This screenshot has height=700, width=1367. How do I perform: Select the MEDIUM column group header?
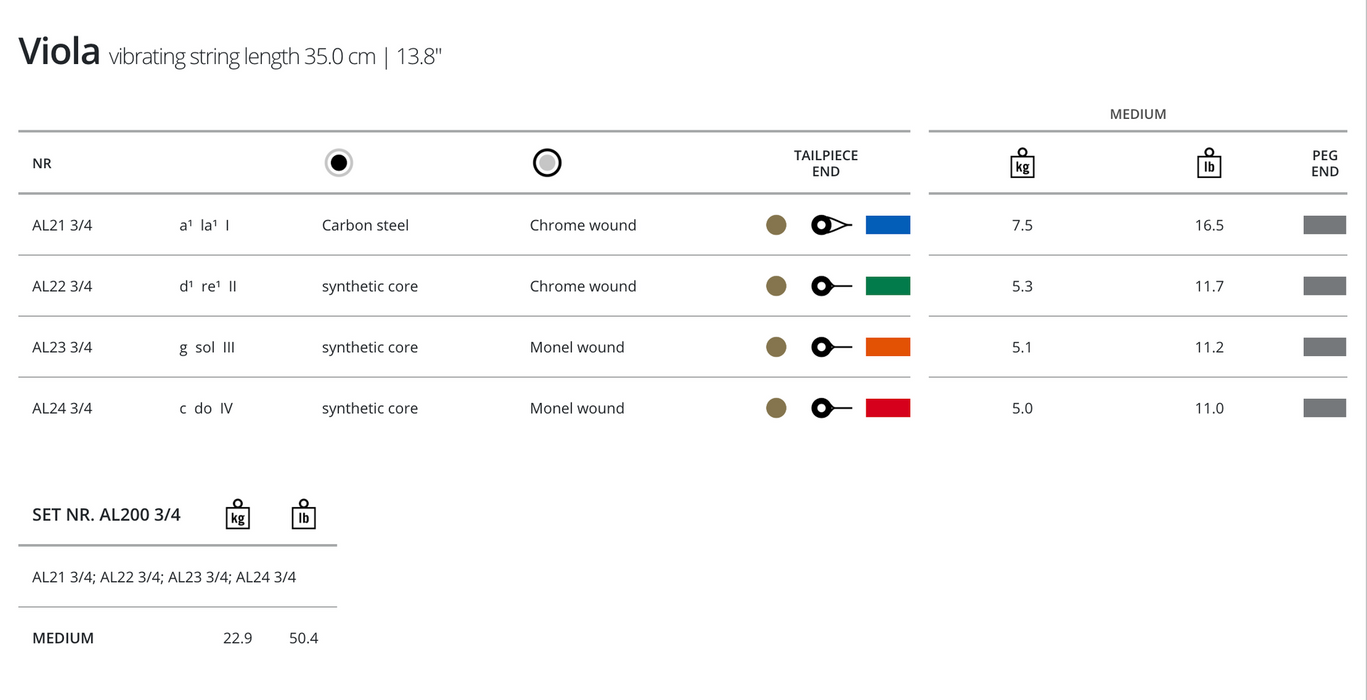1138,114
